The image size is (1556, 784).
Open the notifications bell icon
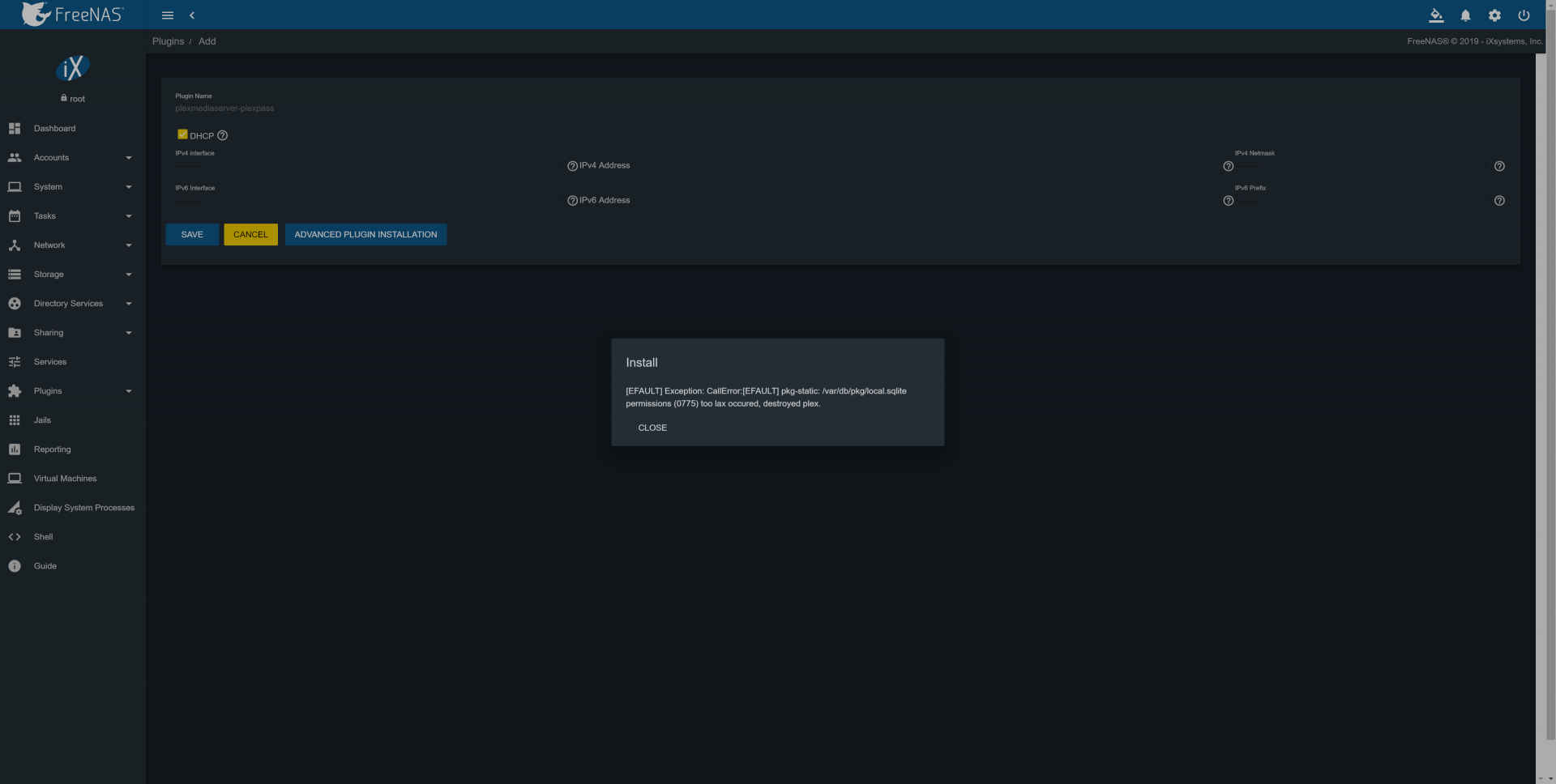pyautogui.click(x=1465, y=15)
